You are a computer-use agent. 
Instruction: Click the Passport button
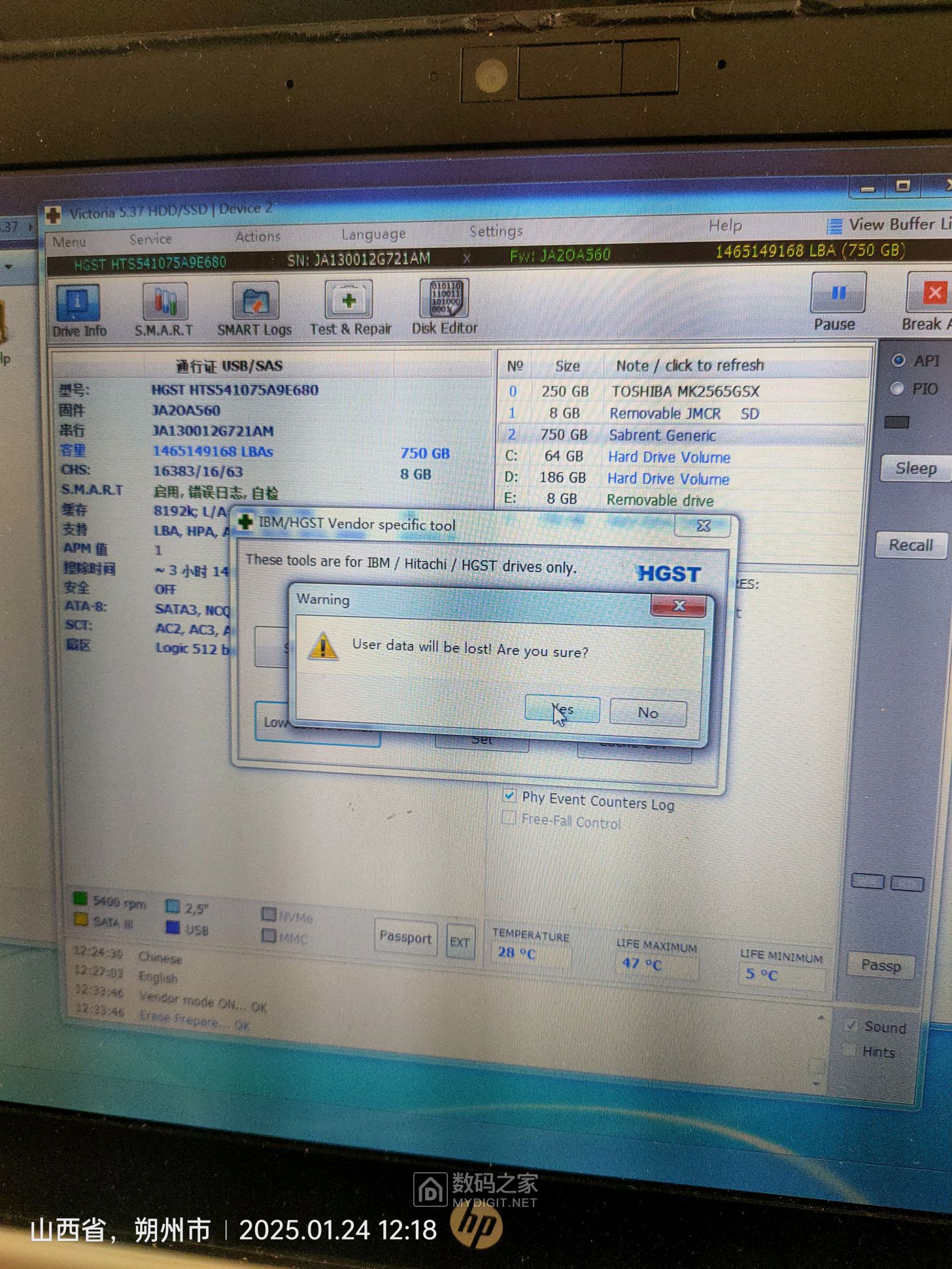405,938
